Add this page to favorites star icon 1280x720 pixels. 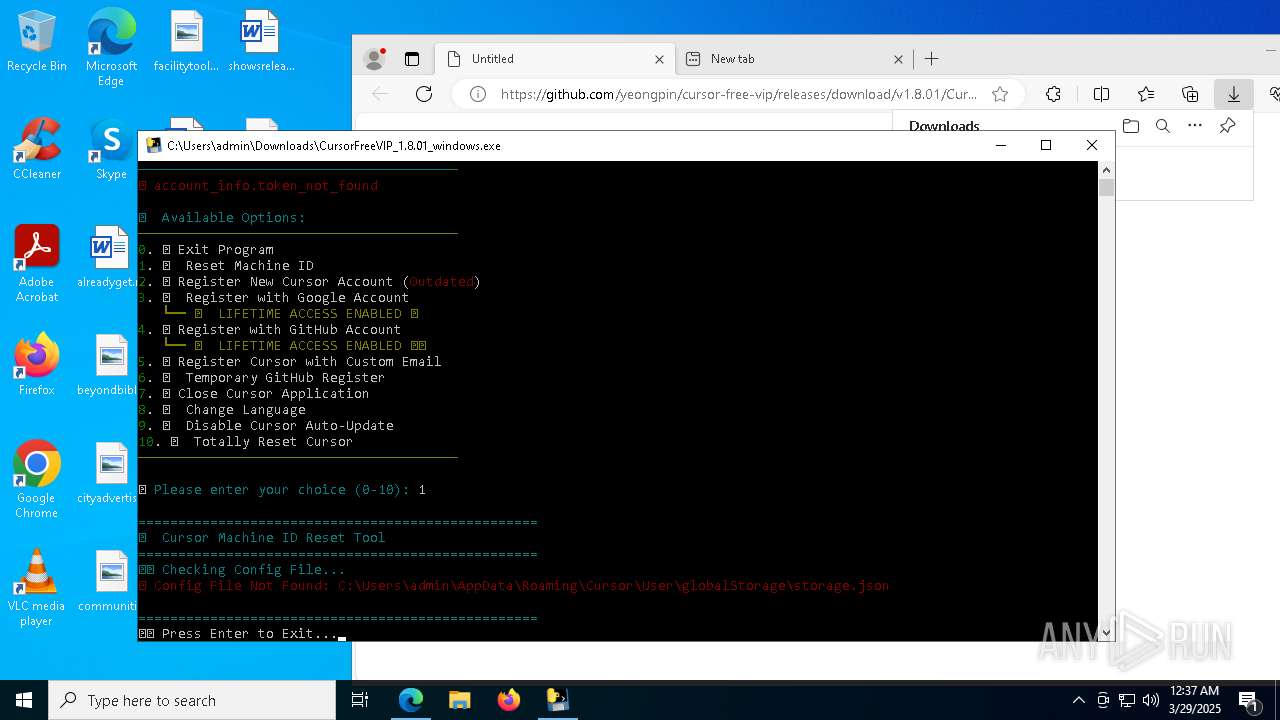pos(1000,94)
